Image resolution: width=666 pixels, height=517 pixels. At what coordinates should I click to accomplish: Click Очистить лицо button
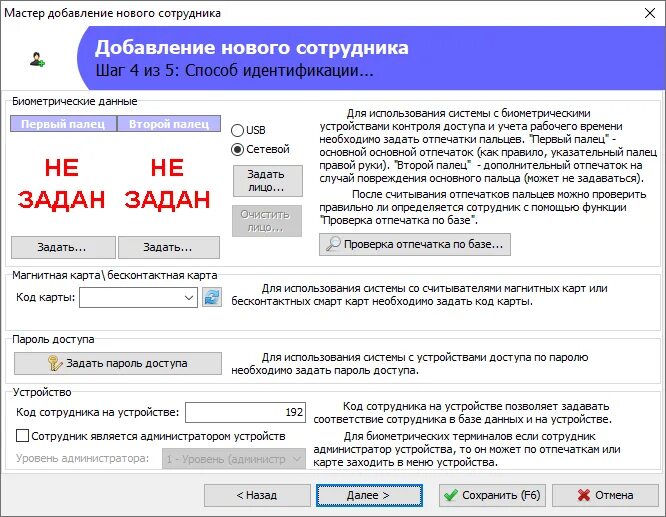tap(267, 221)
